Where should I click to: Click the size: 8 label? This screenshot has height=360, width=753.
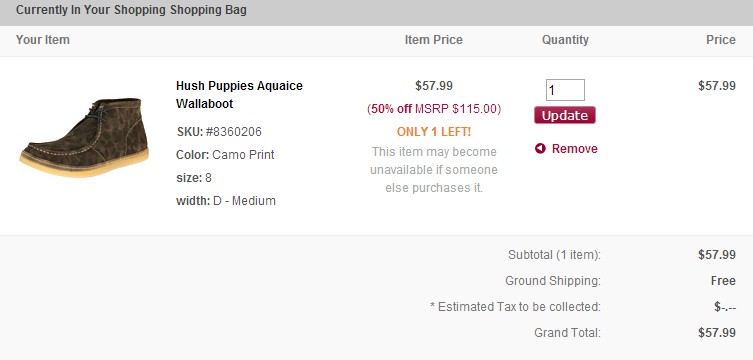[x=194, y=178]
